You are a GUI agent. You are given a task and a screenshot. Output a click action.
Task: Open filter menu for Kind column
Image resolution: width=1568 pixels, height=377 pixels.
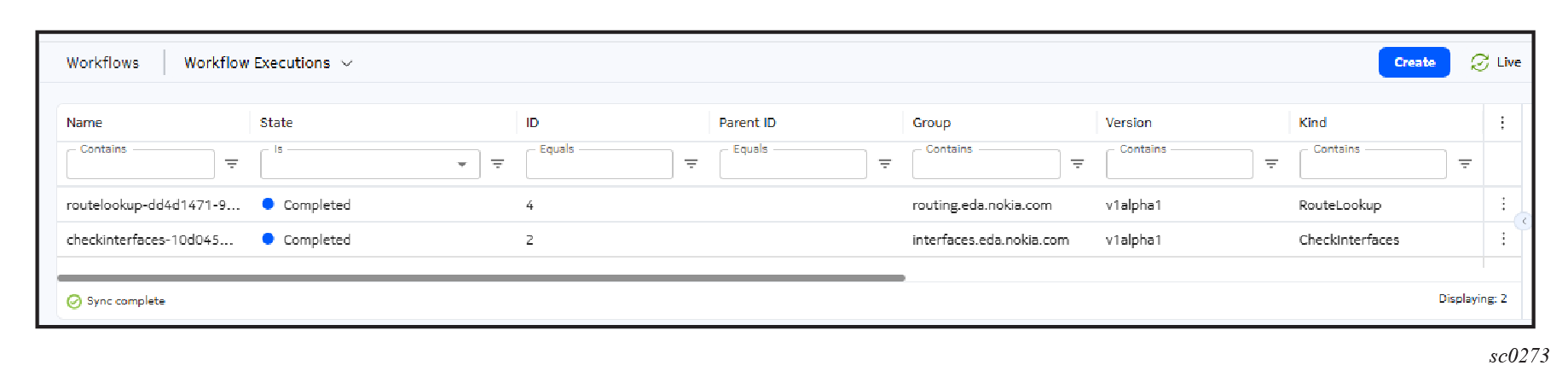click(1465, 164)
